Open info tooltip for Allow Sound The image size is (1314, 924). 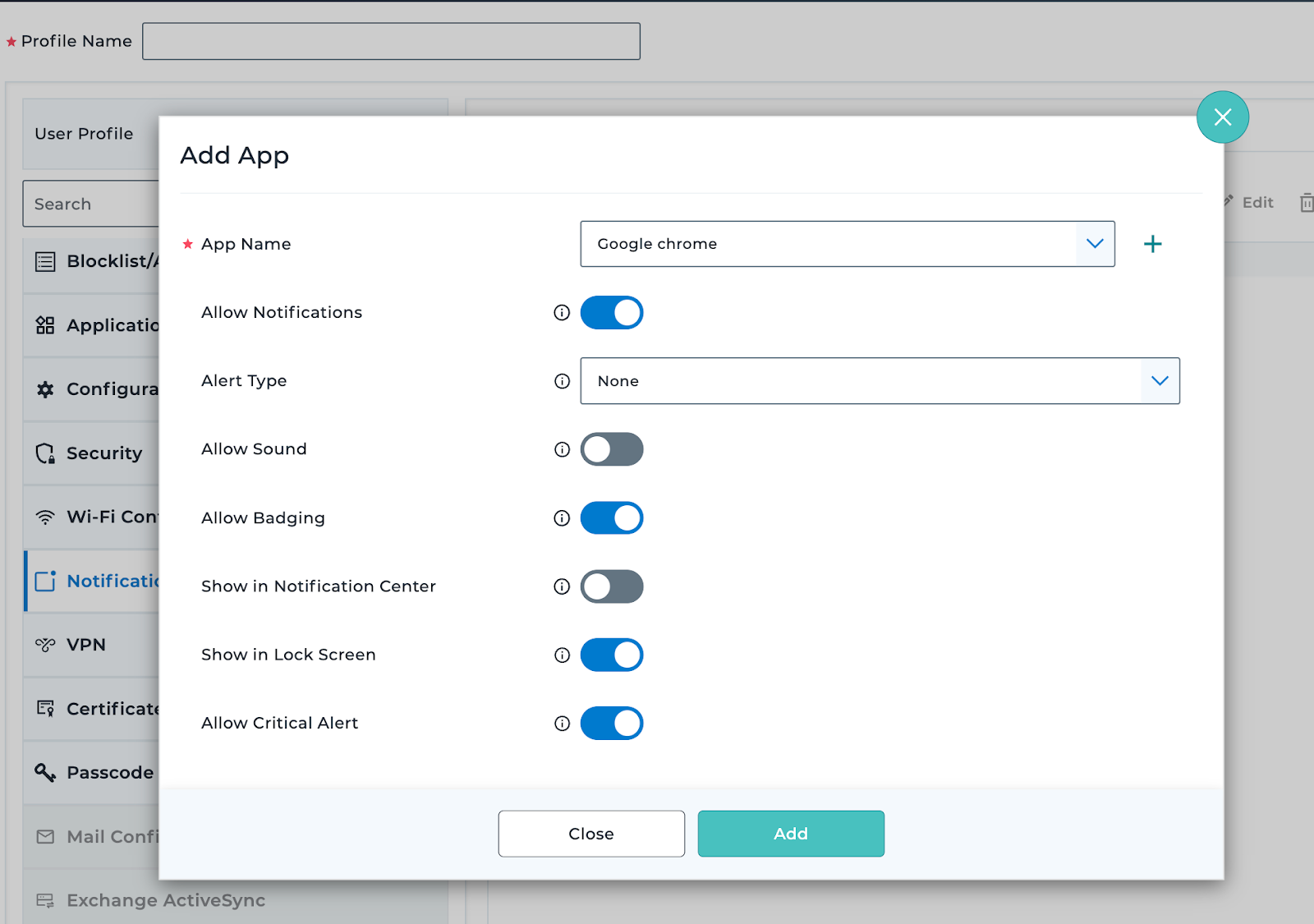[x=562, y=449]
